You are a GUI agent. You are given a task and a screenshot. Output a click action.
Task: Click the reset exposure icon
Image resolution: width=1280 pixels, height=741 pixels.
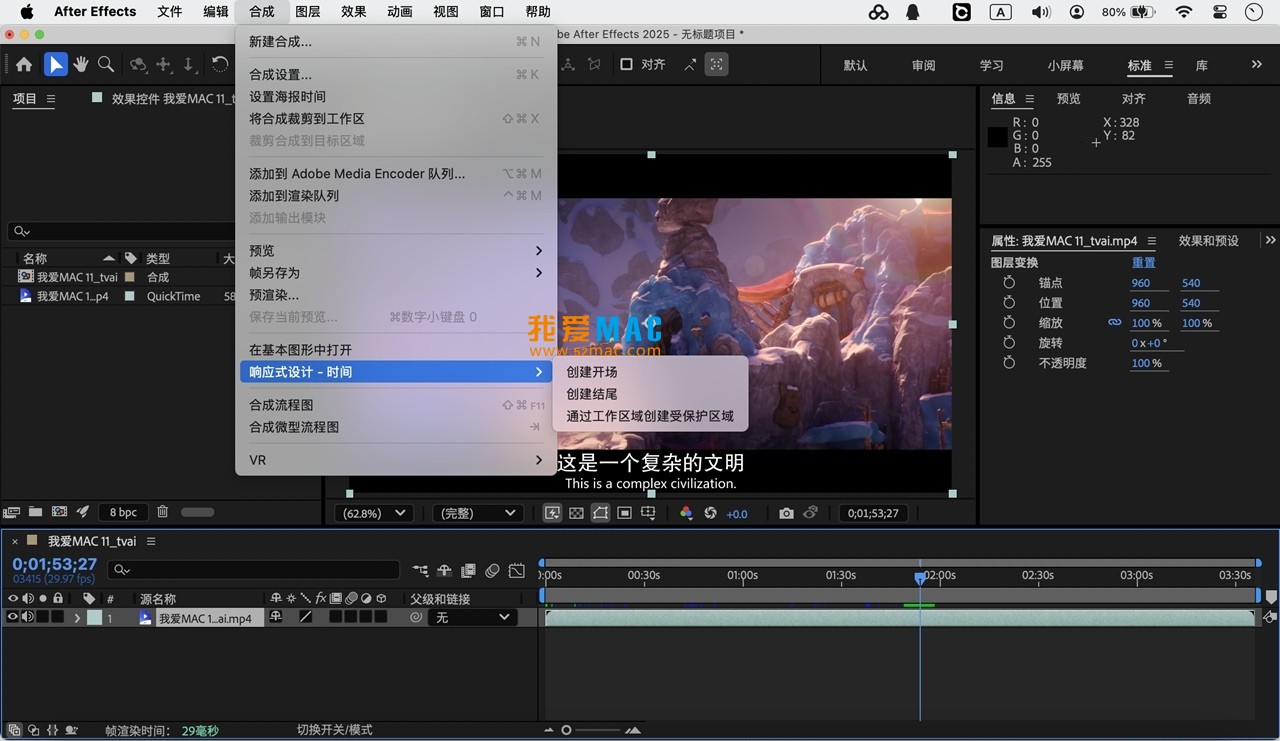click(711, 513)
